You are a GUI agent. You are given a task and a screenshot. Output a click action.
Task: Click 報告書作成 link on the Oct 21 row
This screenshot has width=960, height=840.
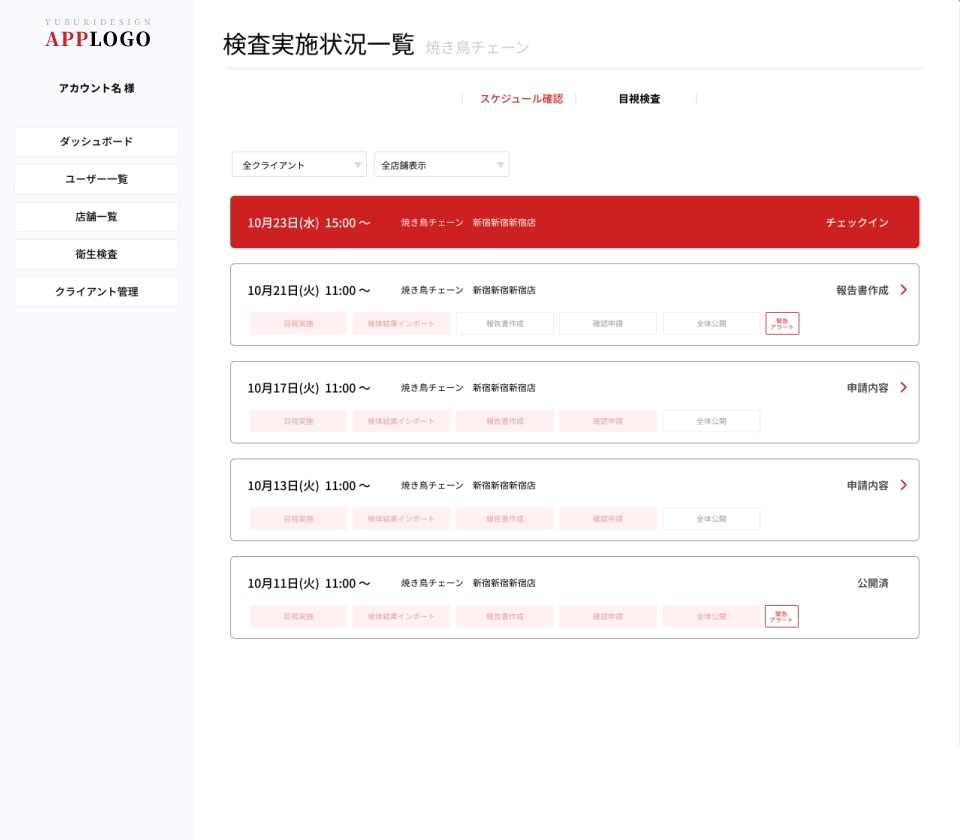(x=862, y=290)
